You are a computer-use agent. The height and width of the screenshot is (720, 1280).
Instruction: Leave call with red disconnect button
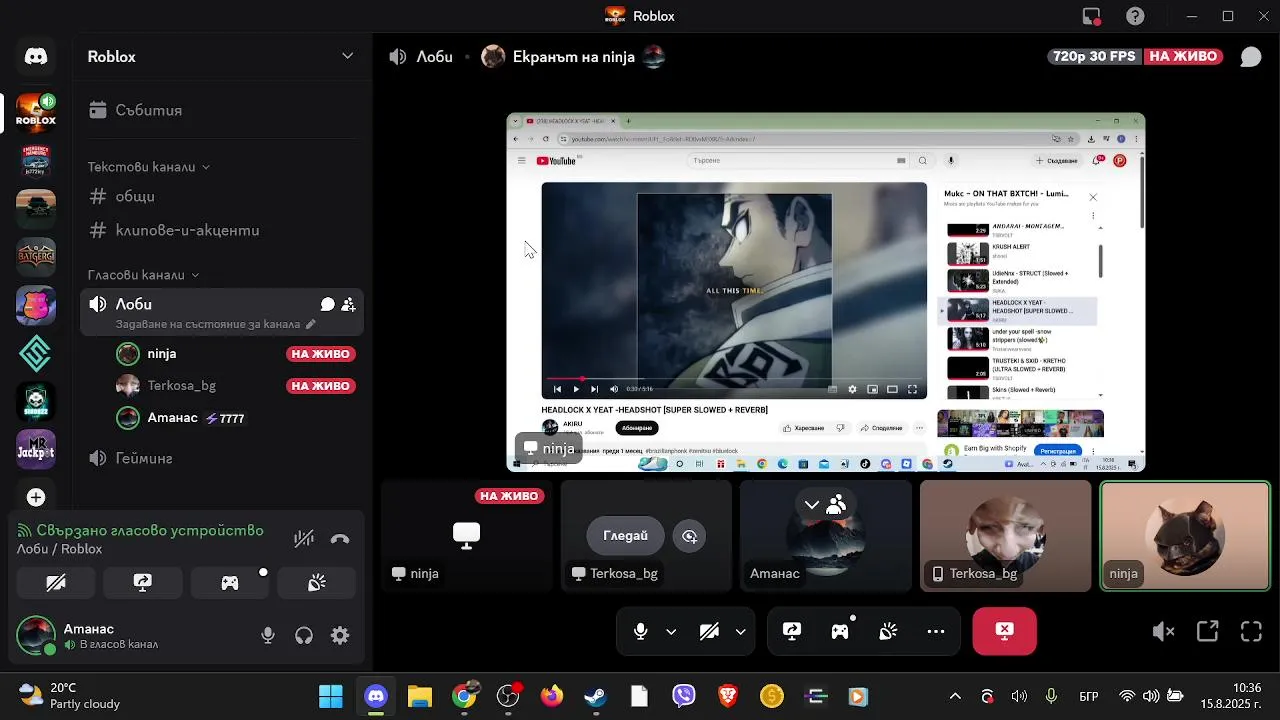point(1005,631)
